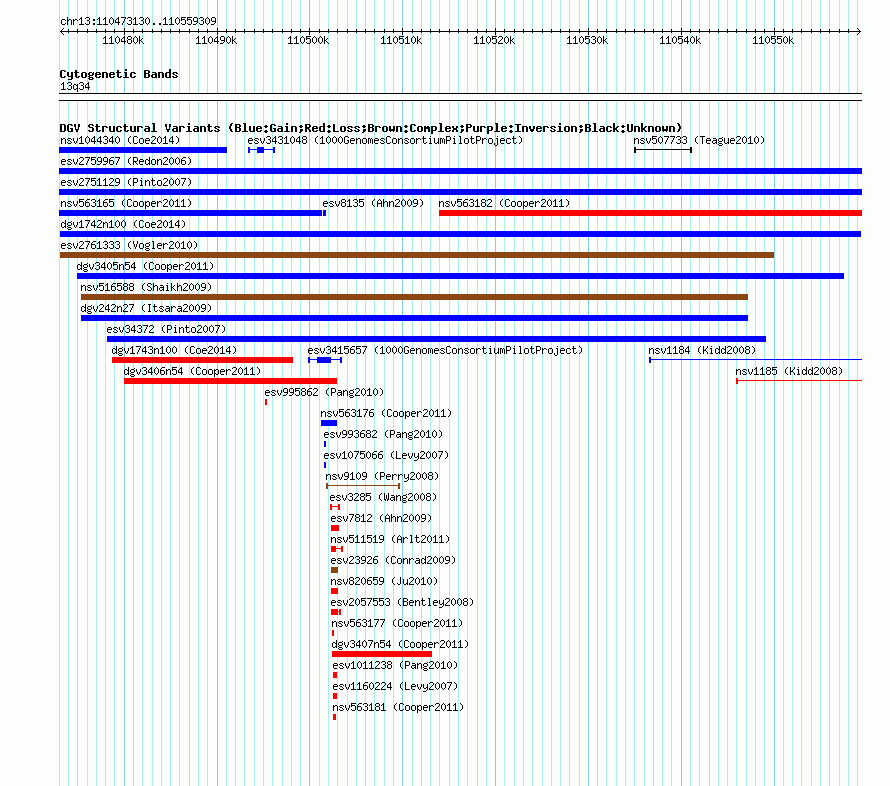Image resolution: width=890 pixels, height=786 pixels.
Task: Click nsv820659 (Ju2010) label
Action: (384, 581)
